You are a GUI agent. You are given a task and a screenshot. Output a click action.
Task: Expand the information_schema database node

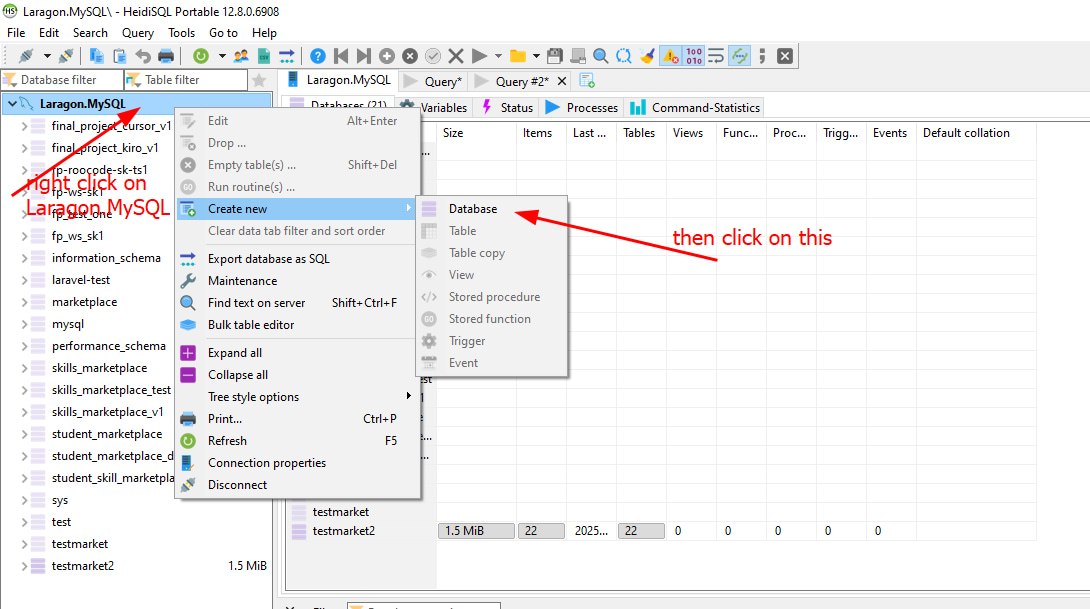(x=24, y=258)
